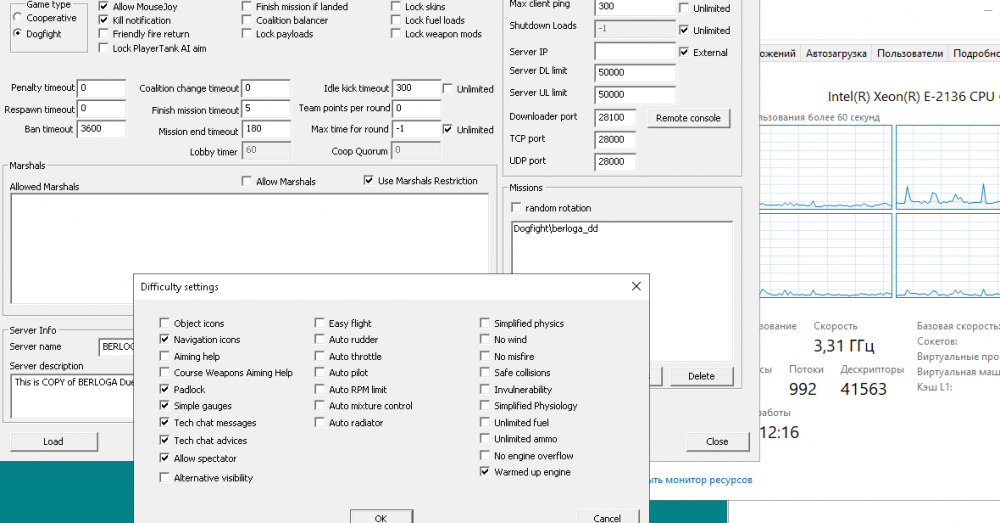The height and width of the screenshot is (523, 1000).
Task: Enable Alternative visibility
Action: [x=165, y=477]
